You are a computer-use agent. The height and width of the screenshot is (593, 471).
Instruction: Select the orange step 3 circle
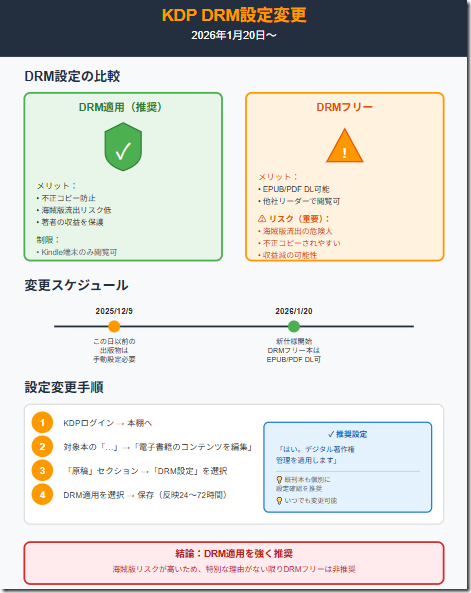(42, 470)
